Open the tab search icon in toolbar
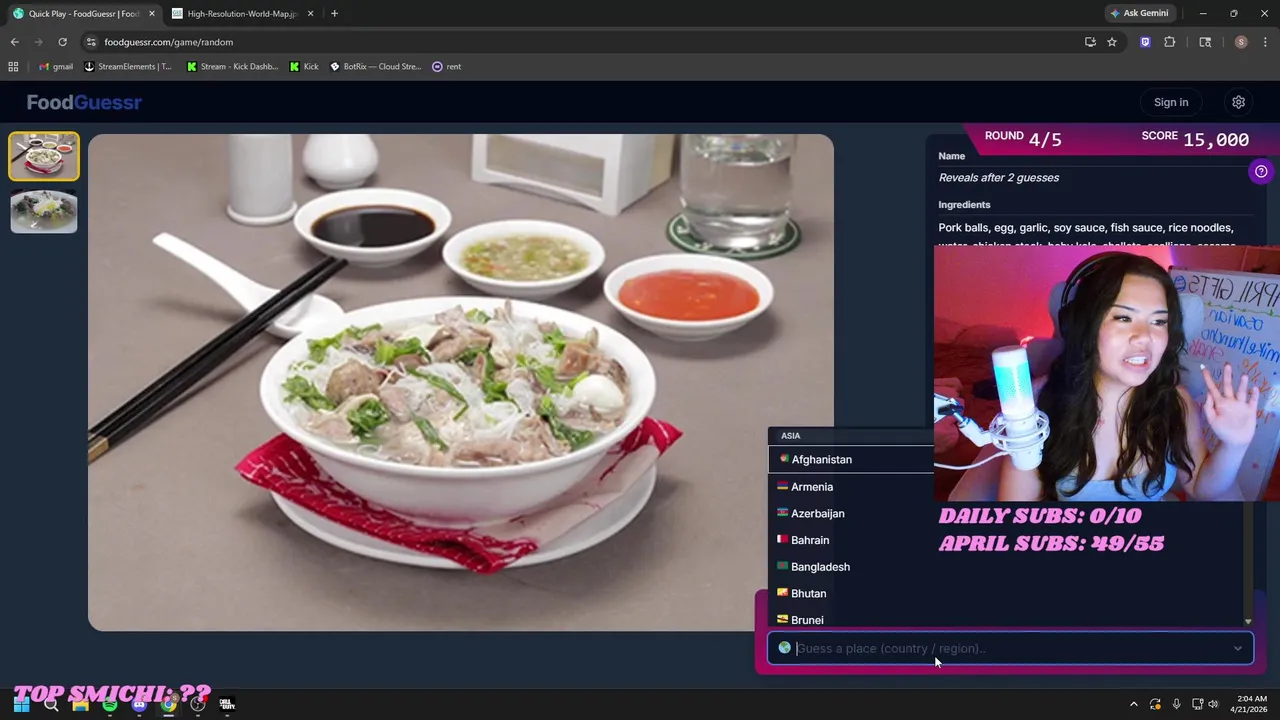1280x720 pixels. coord(1205,42)
